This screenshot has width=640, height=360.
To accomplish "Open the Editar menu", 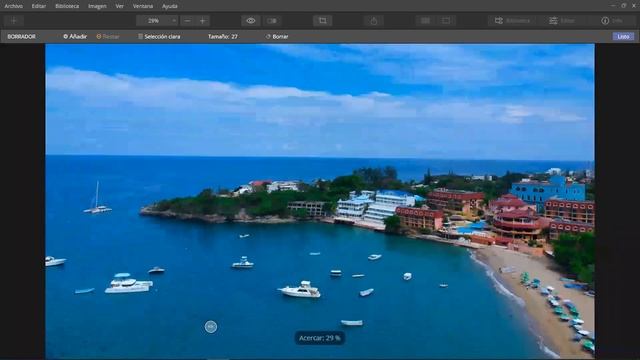I will (39, 6).
